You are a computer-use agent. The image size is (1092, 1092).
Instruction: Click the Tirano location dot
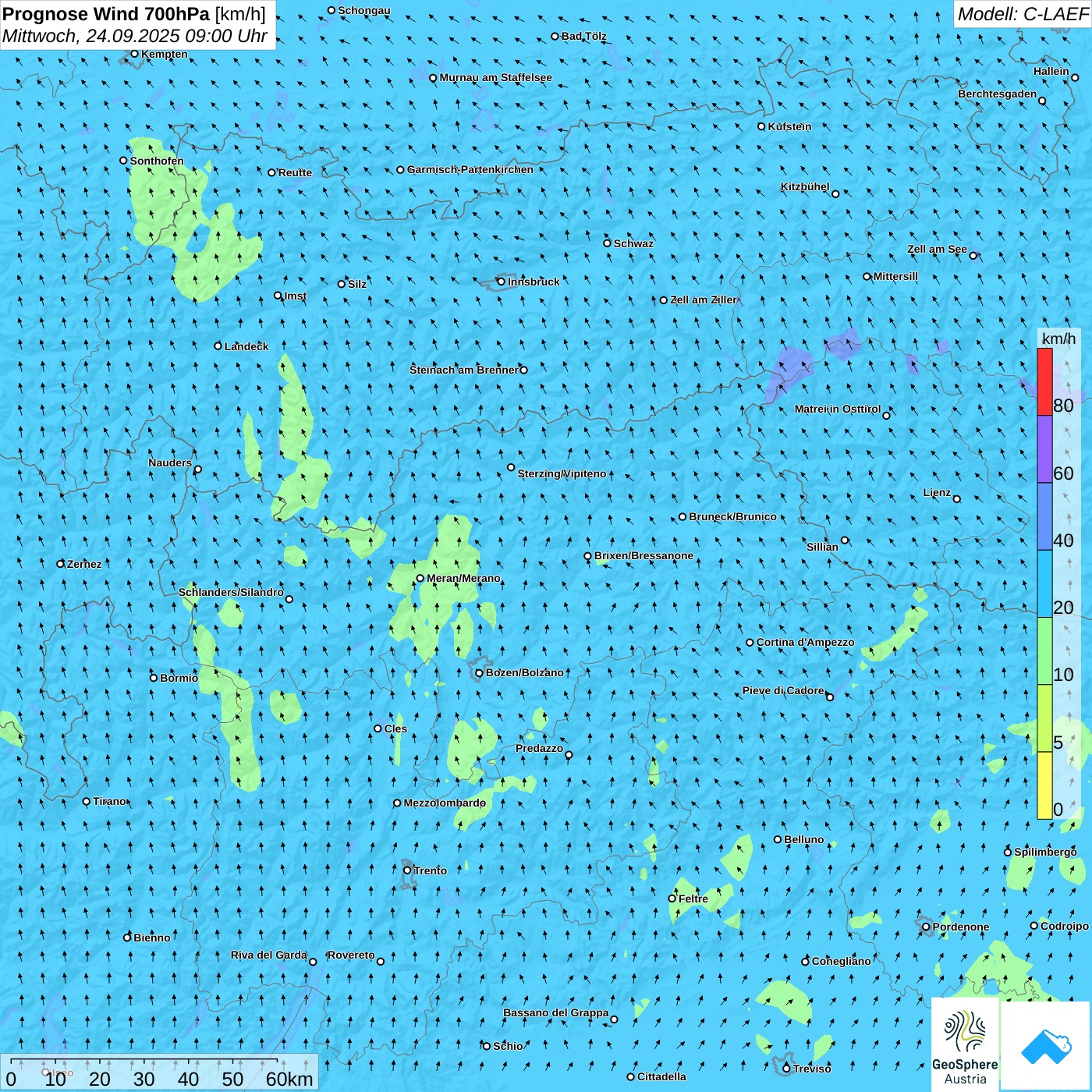(x=87, y=802)
